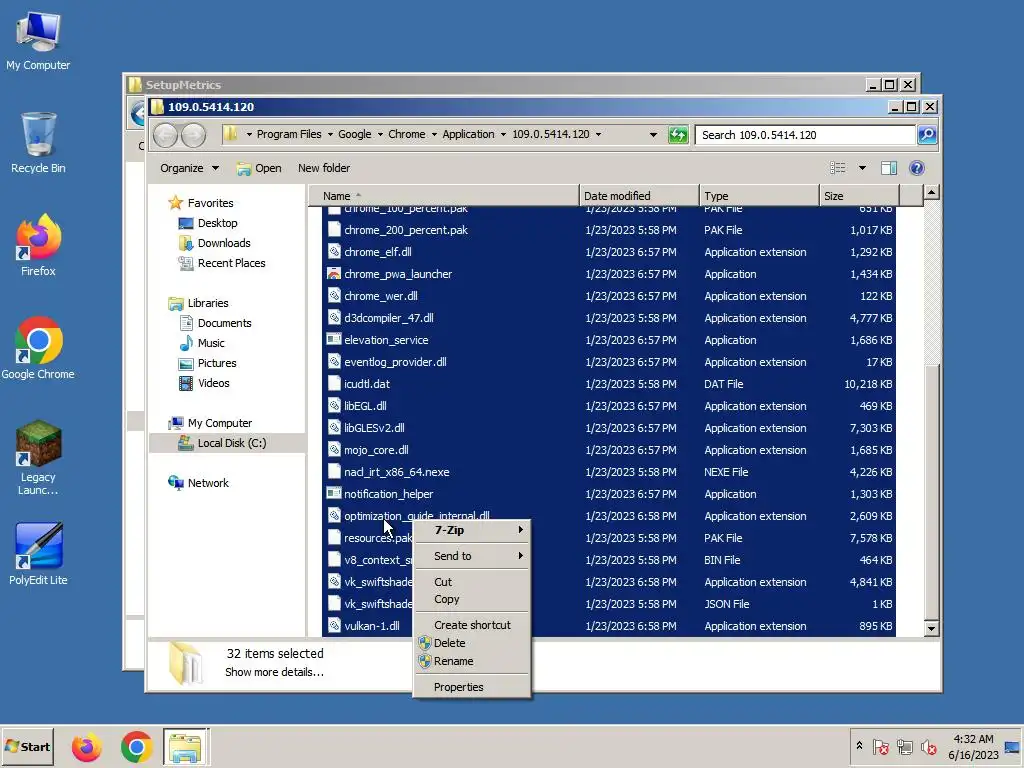The image size is (1024, 768).
Task: Select the notification_helper application icon
Action: click(334, 494)
